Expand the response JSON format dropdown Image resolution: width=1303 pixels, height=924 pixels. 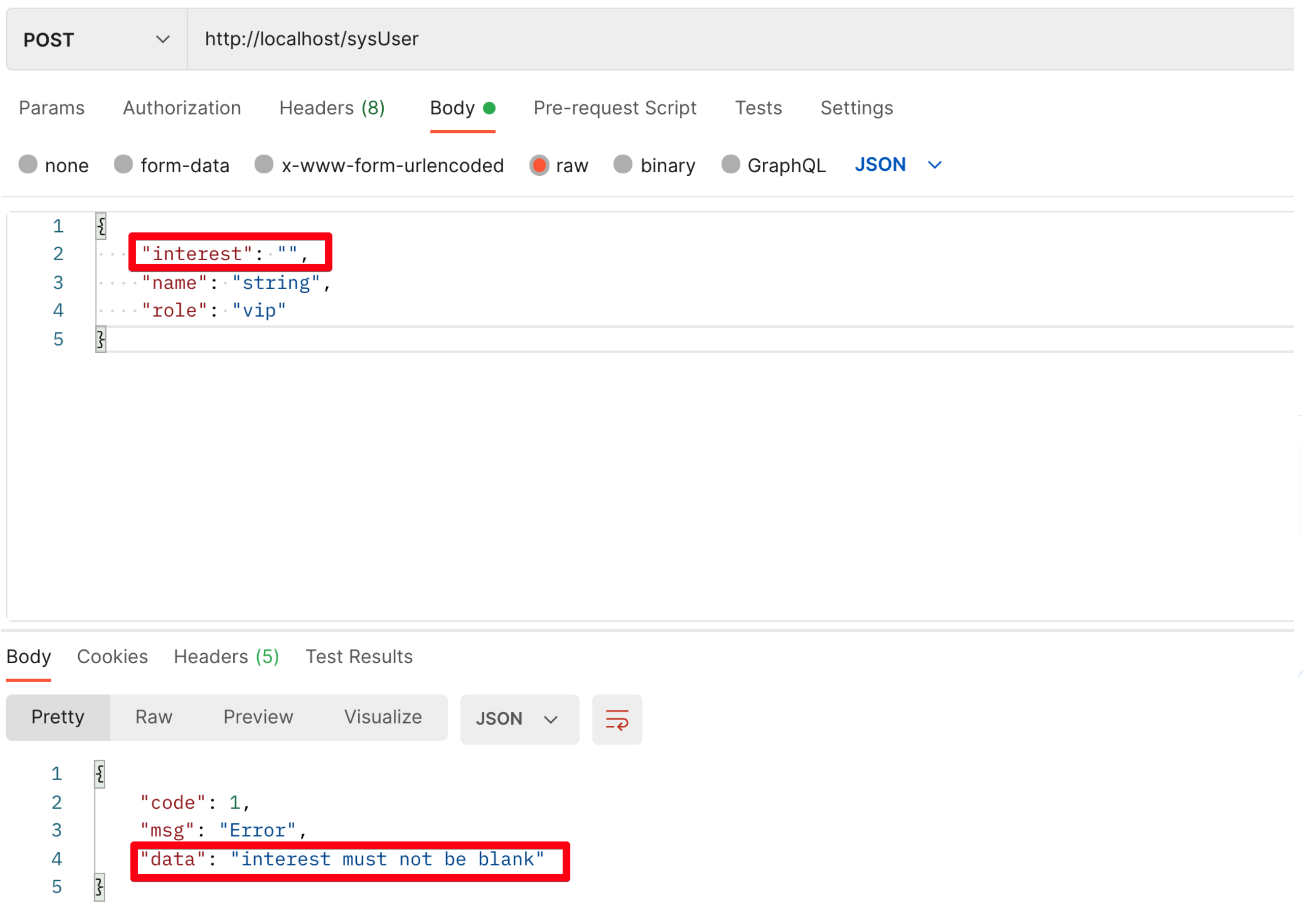tap(518, 719)
